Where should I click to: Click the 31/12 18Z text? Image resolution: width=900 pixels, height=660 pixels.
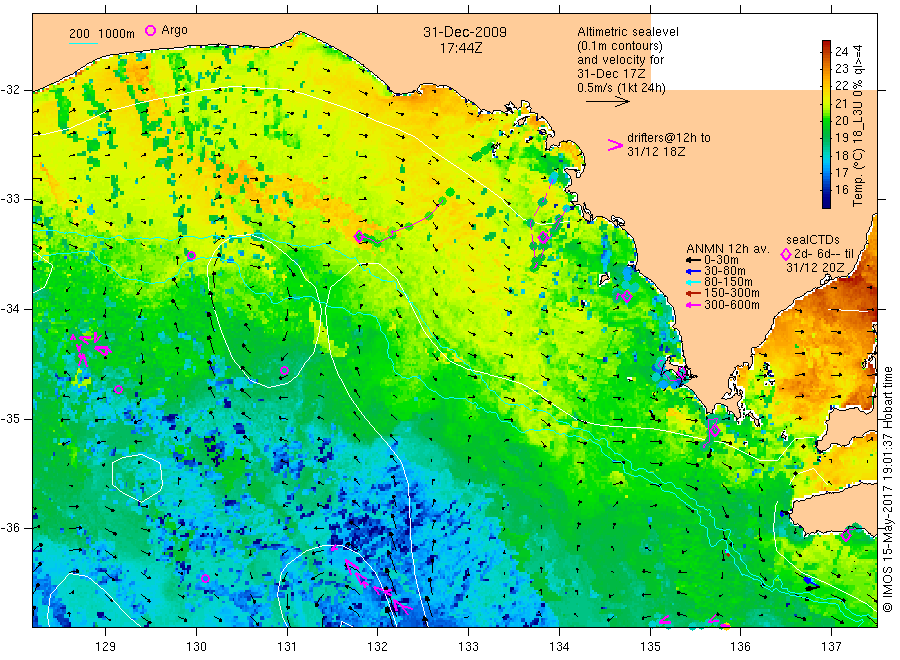point(656,152)
